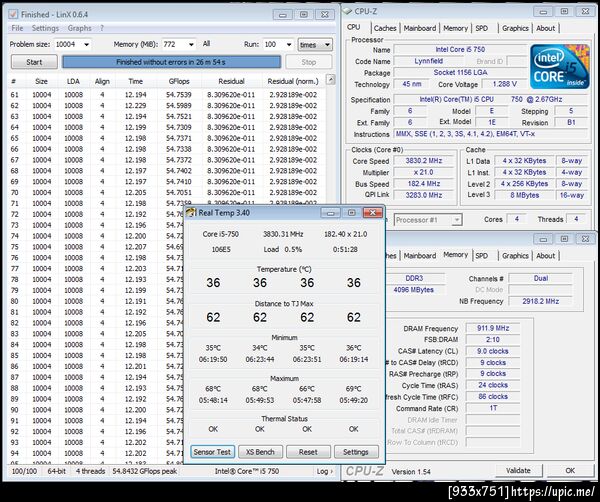
Task: Open the Problem size dropdown
Action: (86, 44)
